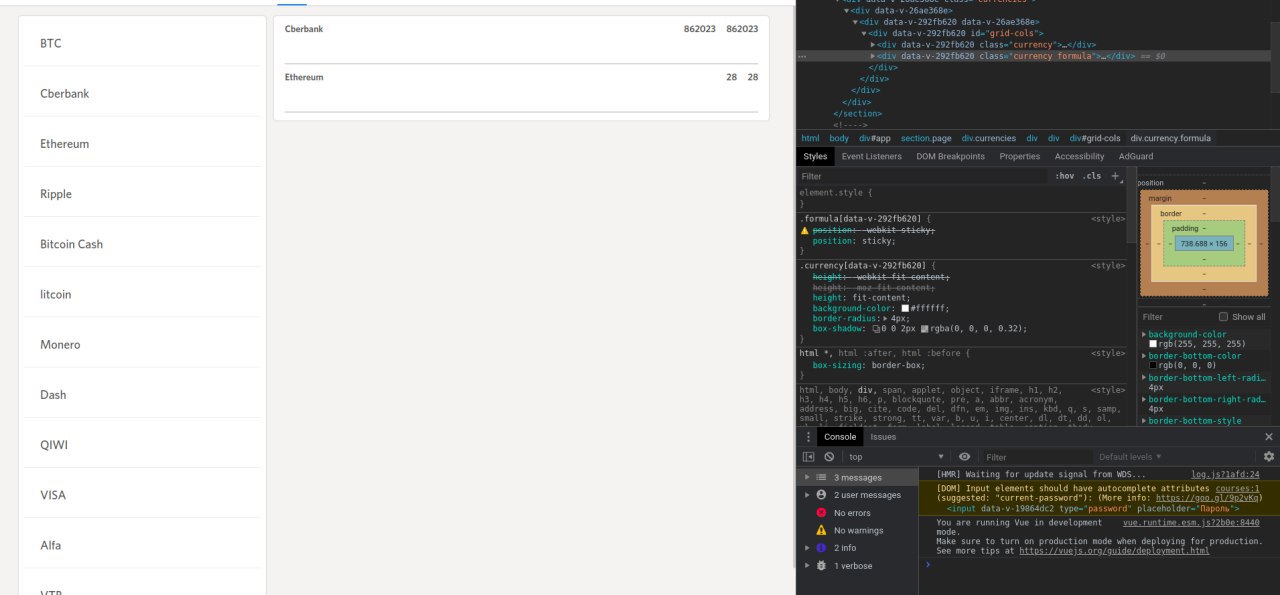Expand div class="currency" node
Viewport: 1280px width, 595px height.
[874, 45]
